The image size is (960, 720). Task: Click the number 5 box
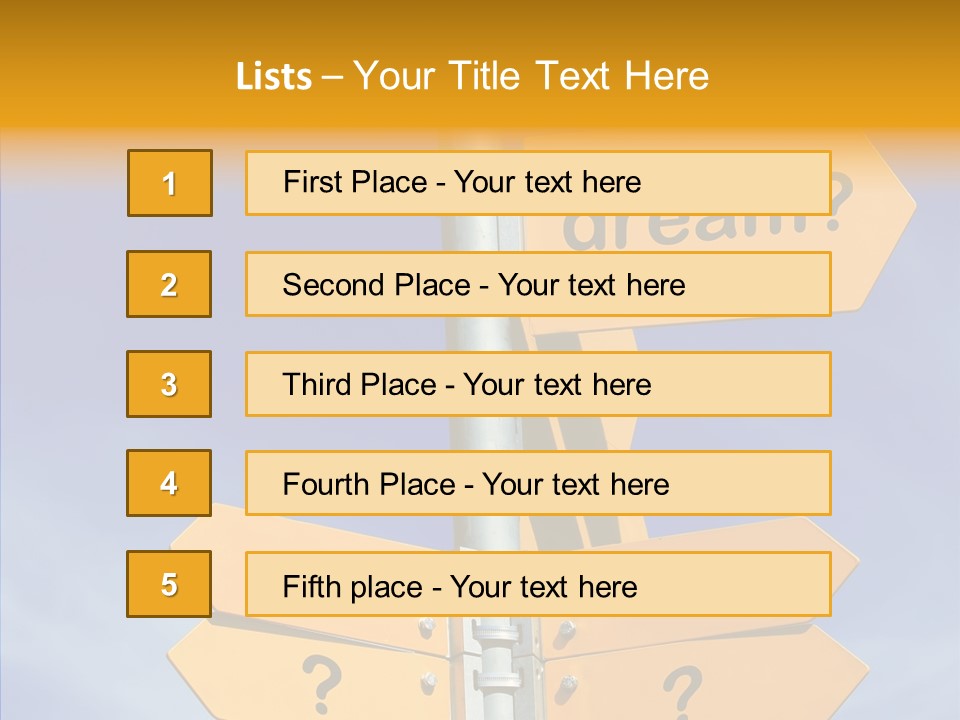coord(169,584)
